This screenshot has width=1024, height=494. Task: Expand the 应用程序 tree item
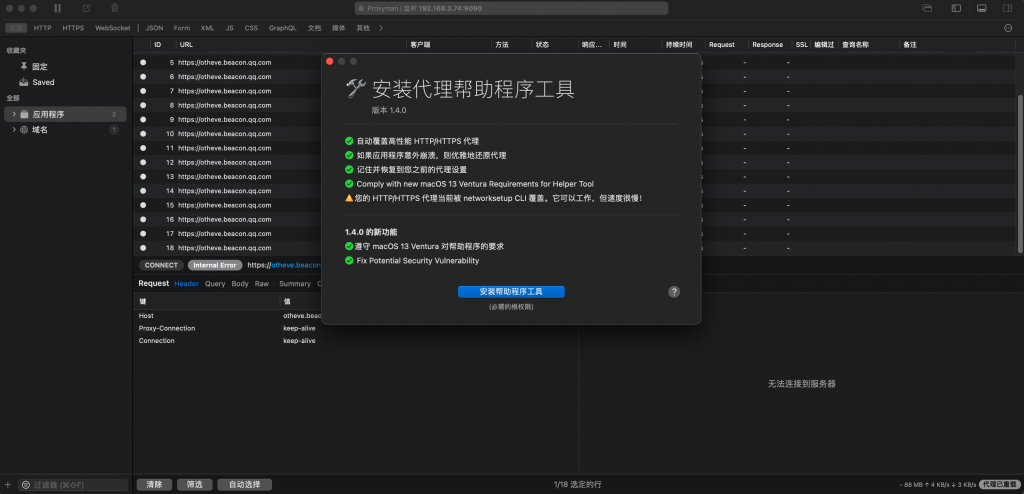point(14,114)
